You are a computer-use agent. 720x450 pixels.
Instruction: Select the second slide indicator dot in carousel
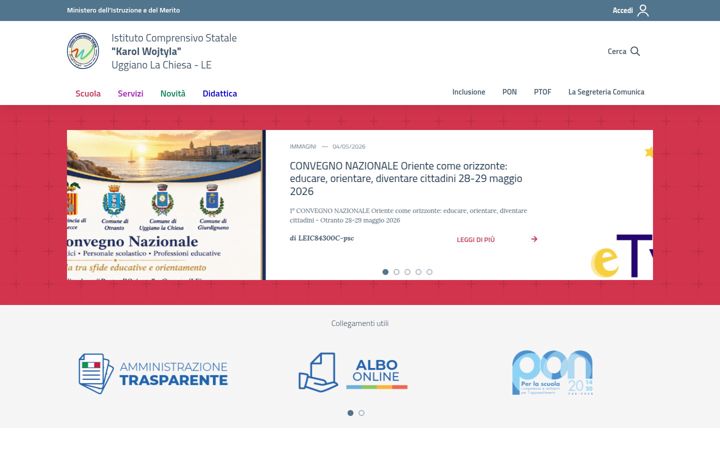click(396, 272)
